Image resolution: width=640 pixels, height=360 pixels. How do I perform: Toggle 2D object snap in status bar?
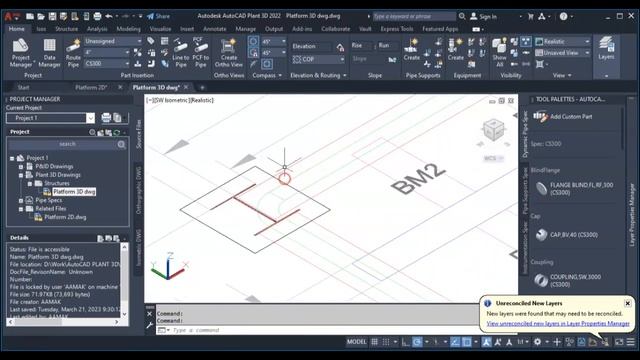click(467, 342)
